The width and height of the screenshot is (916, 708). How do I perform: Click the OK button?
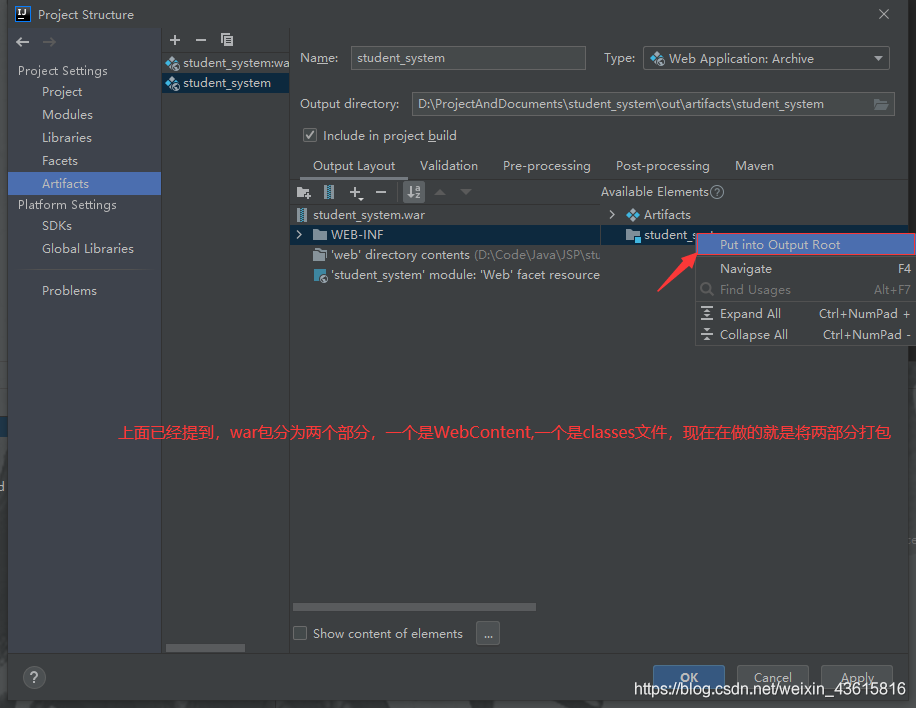coord(689,677)
